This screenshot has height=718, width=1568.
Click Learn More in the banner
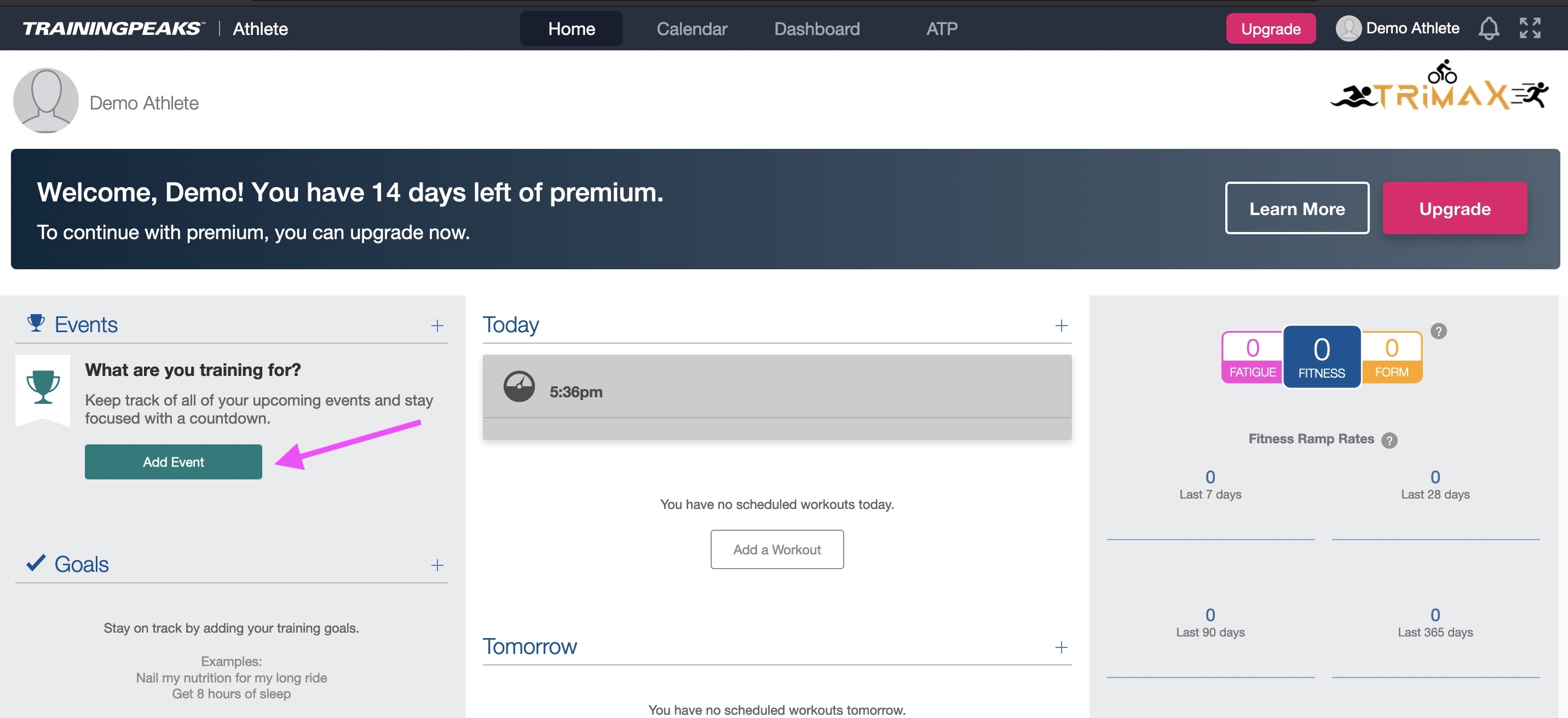(x=1296, y=208)
